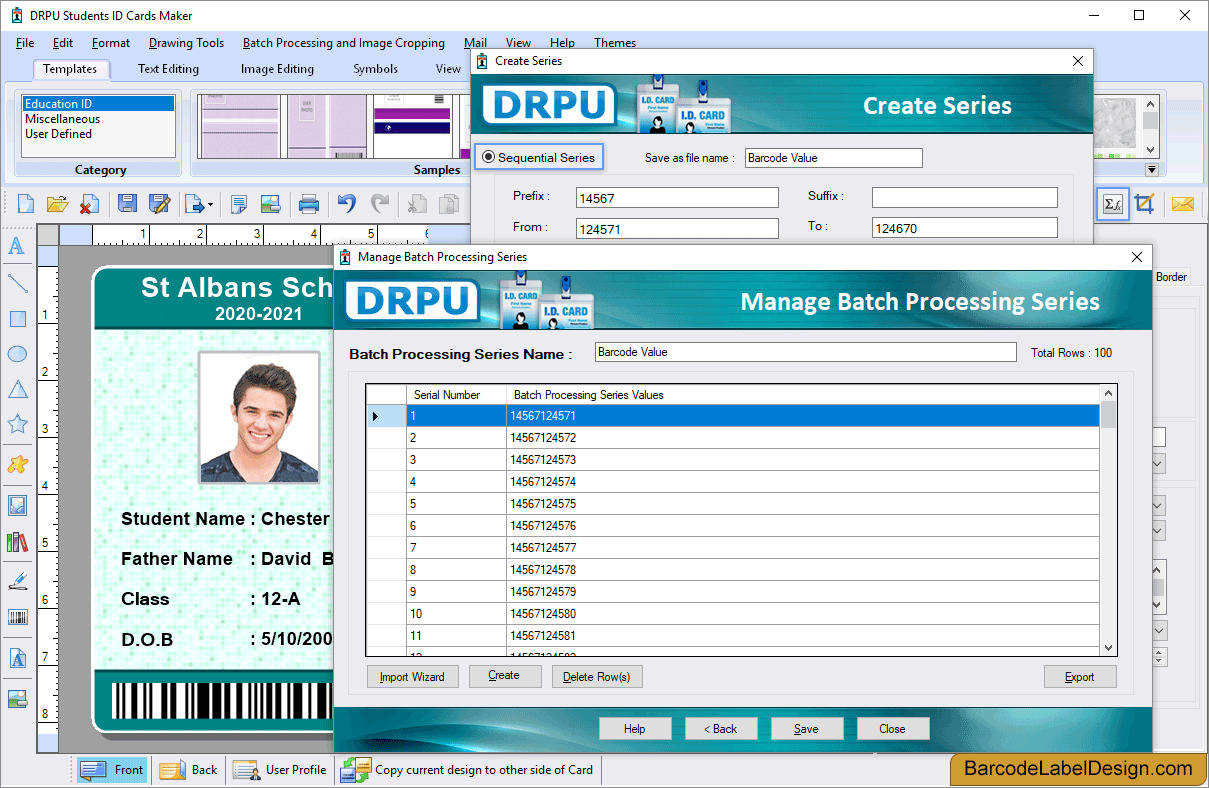Select the Text tool in left sidebar
The height and width of the screenshot is (788, 1209).
(x=17, y=246)
